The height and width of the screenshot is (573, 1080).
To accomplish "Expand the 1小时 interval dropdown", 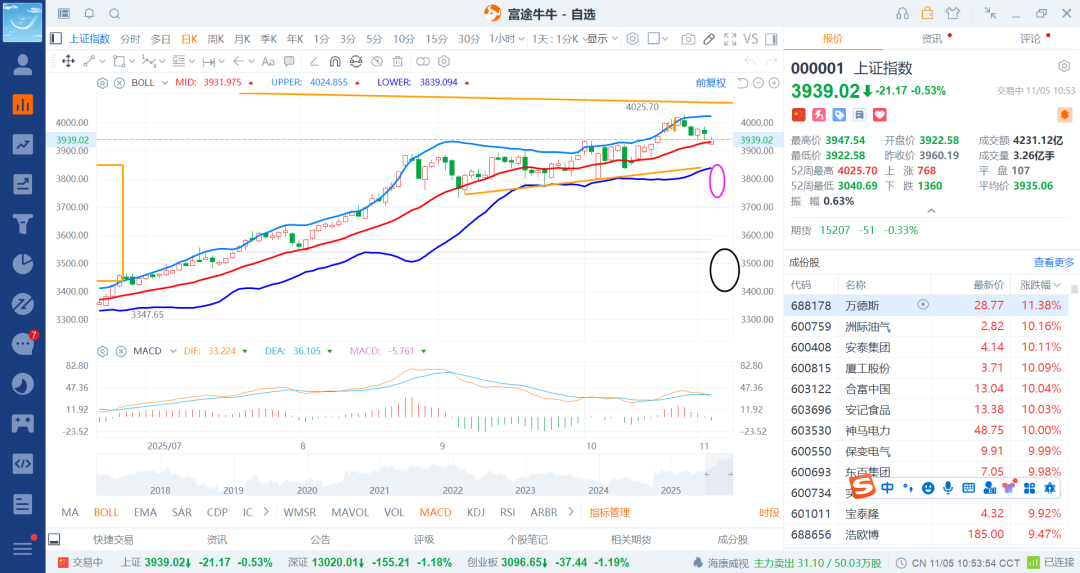I will click(507, 39).
